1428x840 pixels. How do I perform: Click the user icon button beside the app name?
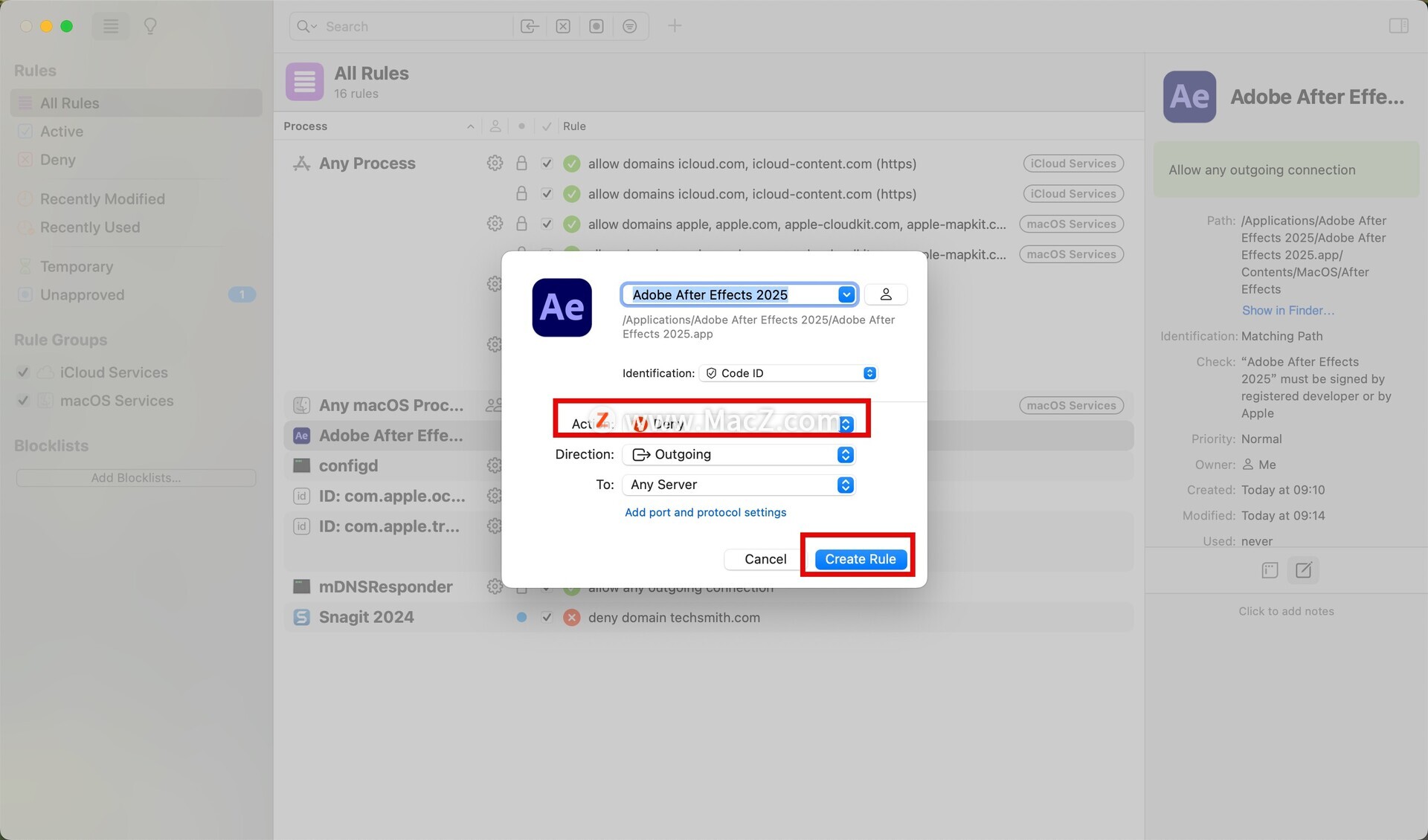[x=885, y=294]
